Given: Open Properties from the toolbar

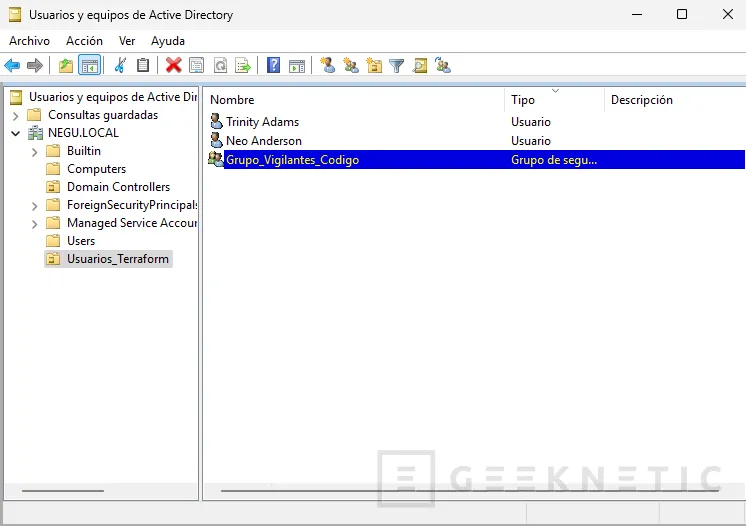Looking at the screenshot, I should 196,65.
